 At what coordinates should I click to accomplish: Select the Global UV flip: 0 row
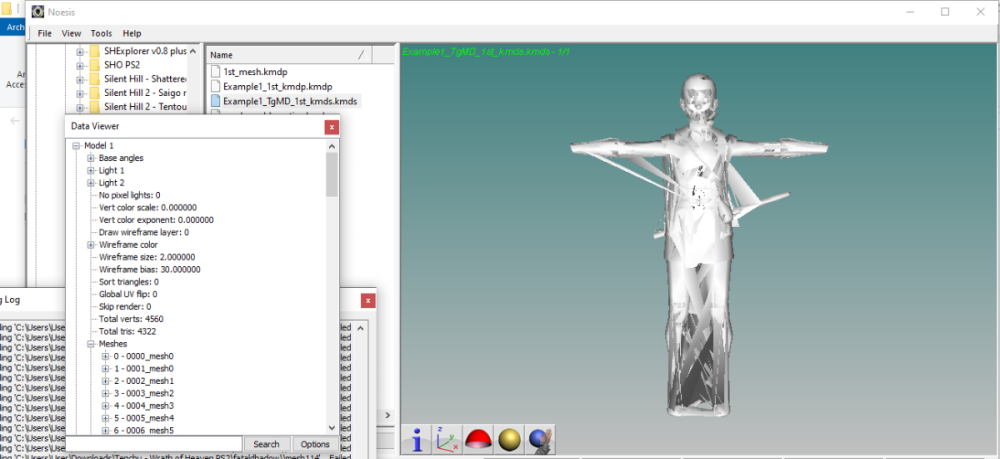128,295
